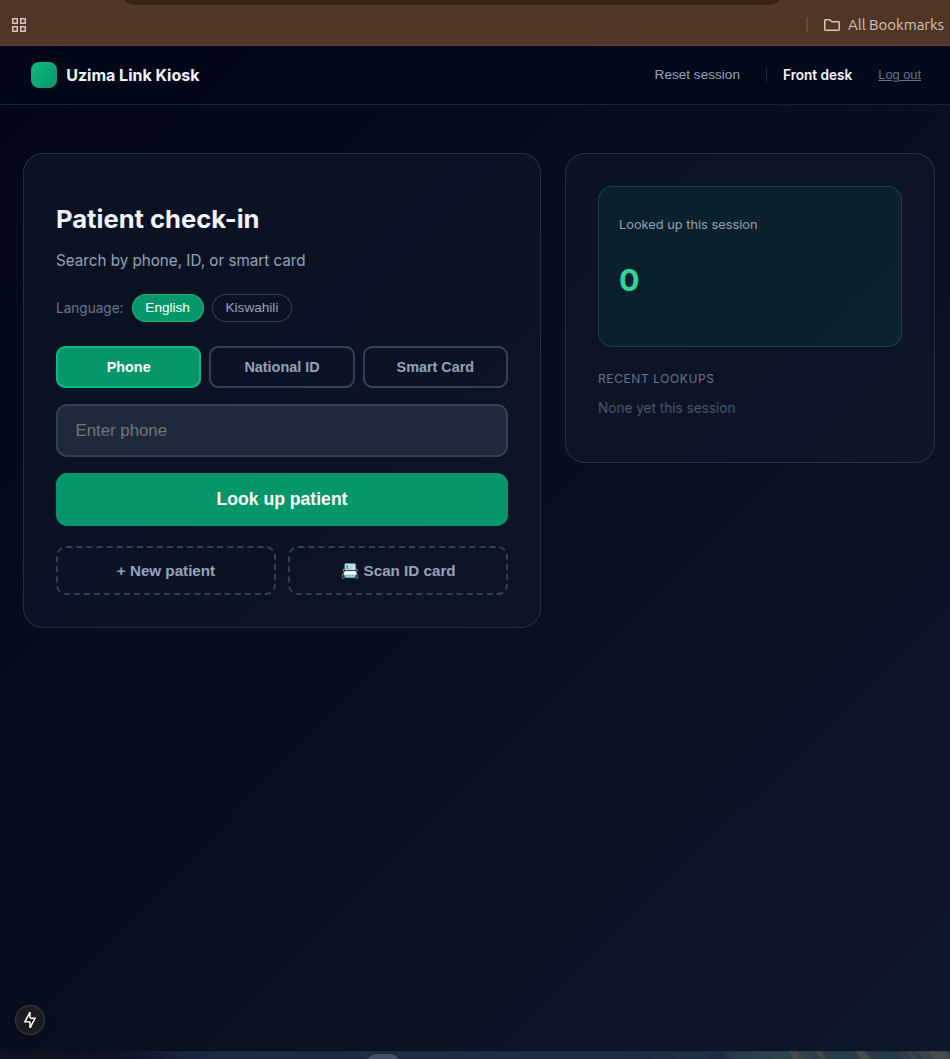The image size is (950, 1059).
Task: Select the Smart Card search mode
Action: [435, 367]
